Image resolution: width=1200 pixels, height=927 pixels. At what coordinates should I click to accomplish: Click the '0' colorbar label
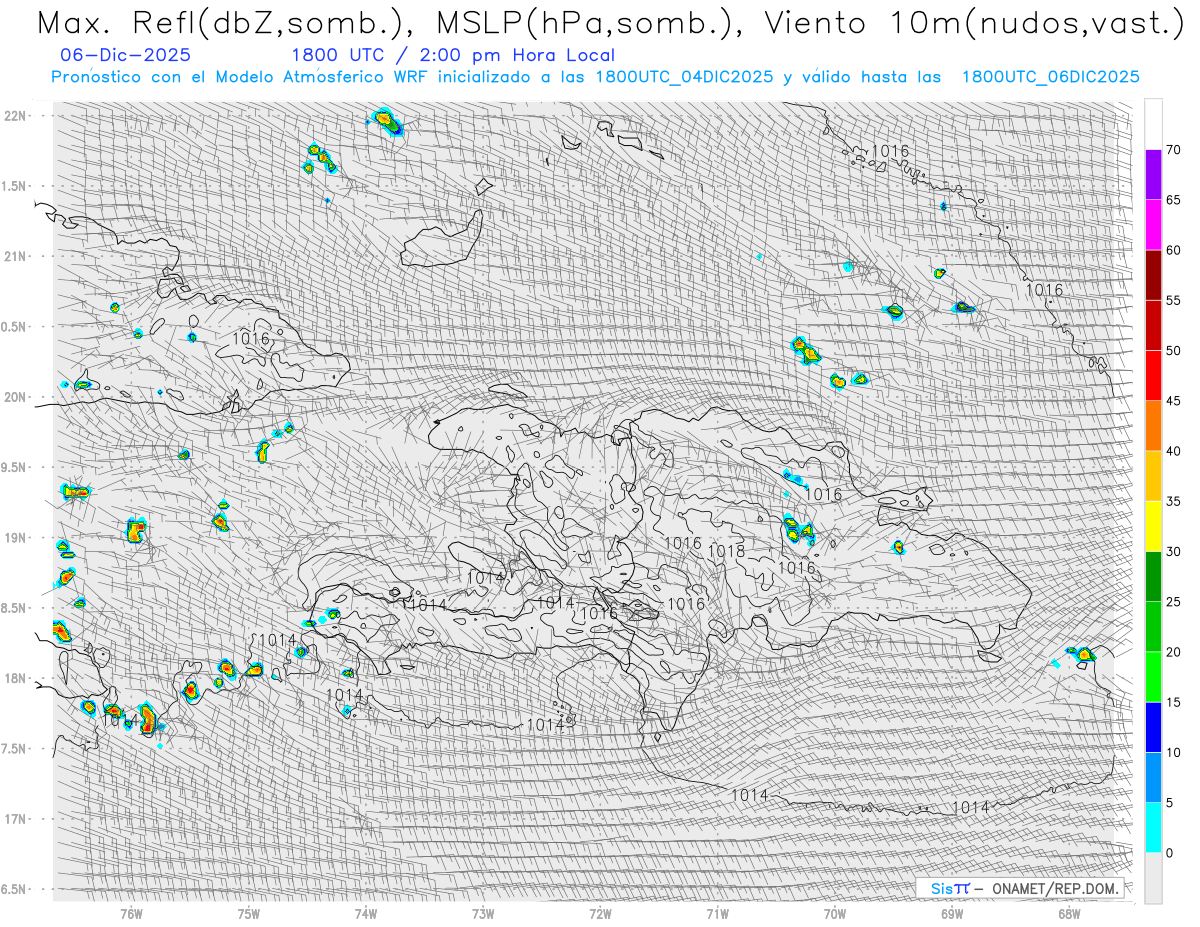(x=1169, y=853)
